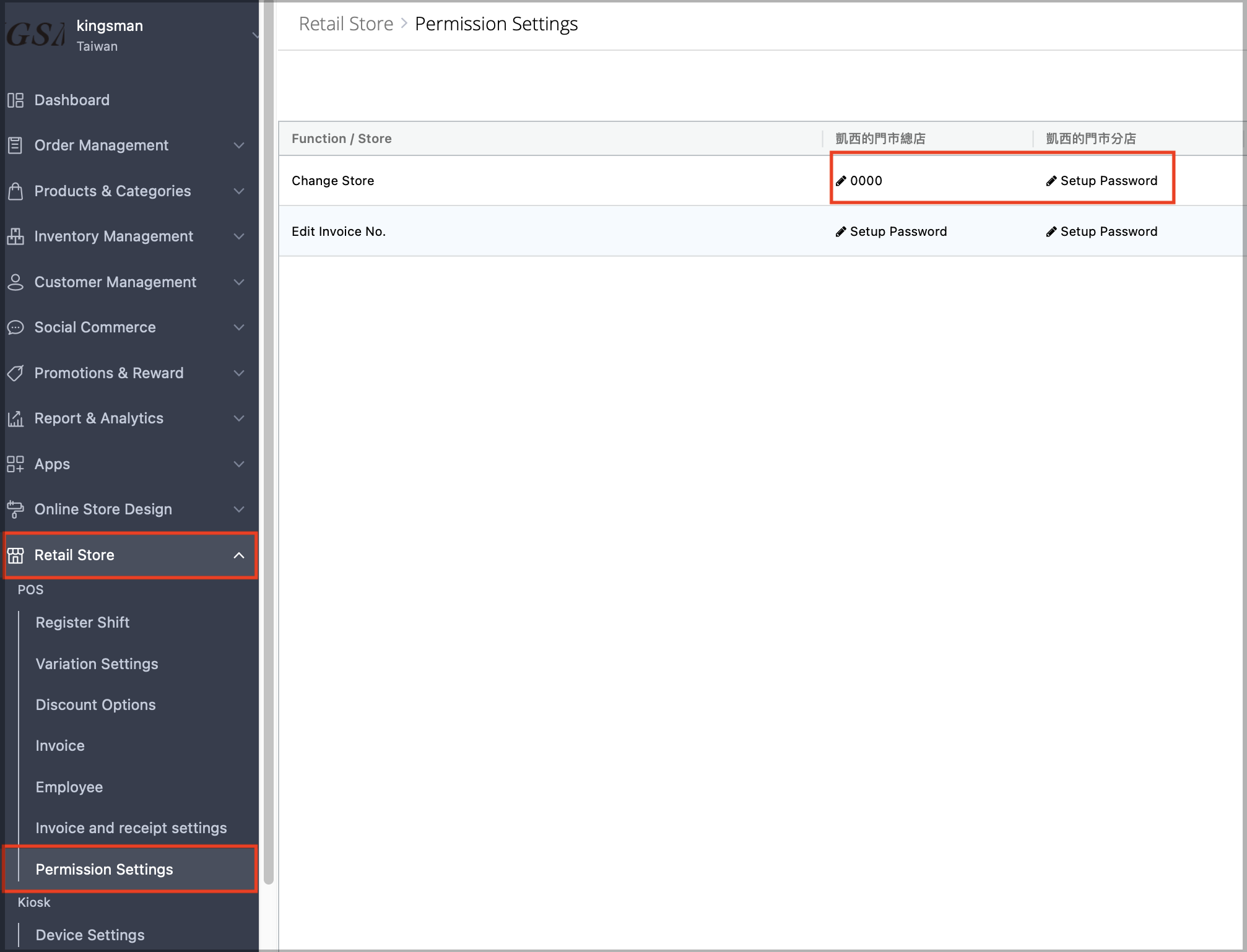1247x952 pixels.
Task: Click the Customer Management person icon
Action: [15, 282]
